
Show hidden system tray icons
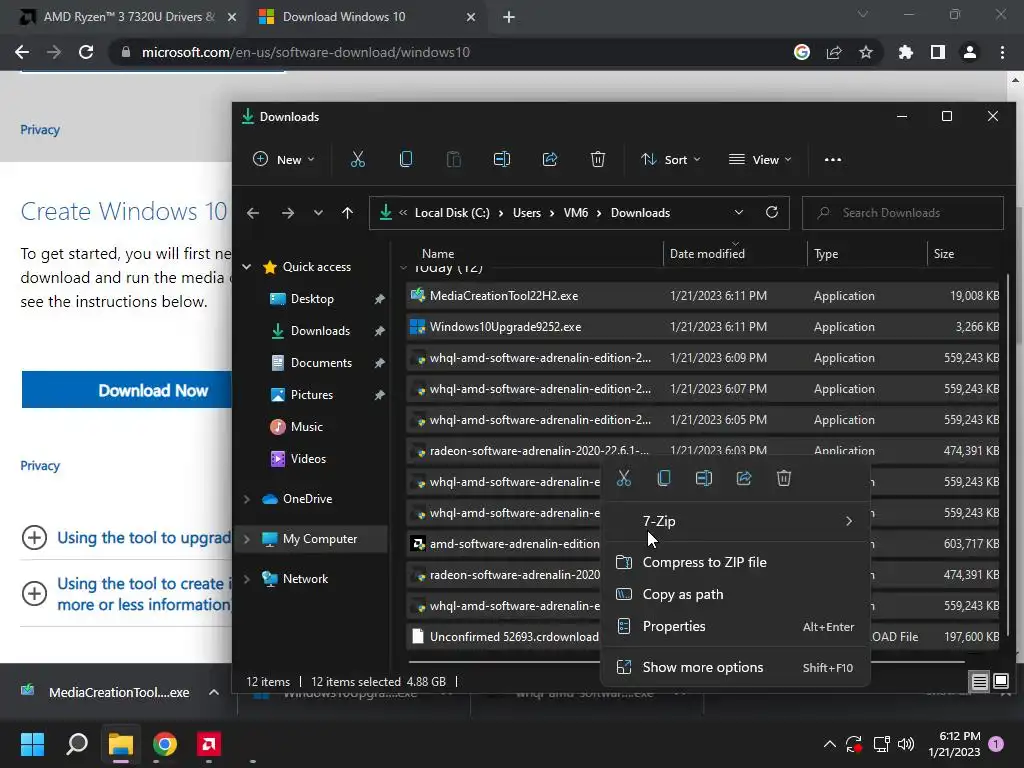pyautogui.click(x=829, y=744)
